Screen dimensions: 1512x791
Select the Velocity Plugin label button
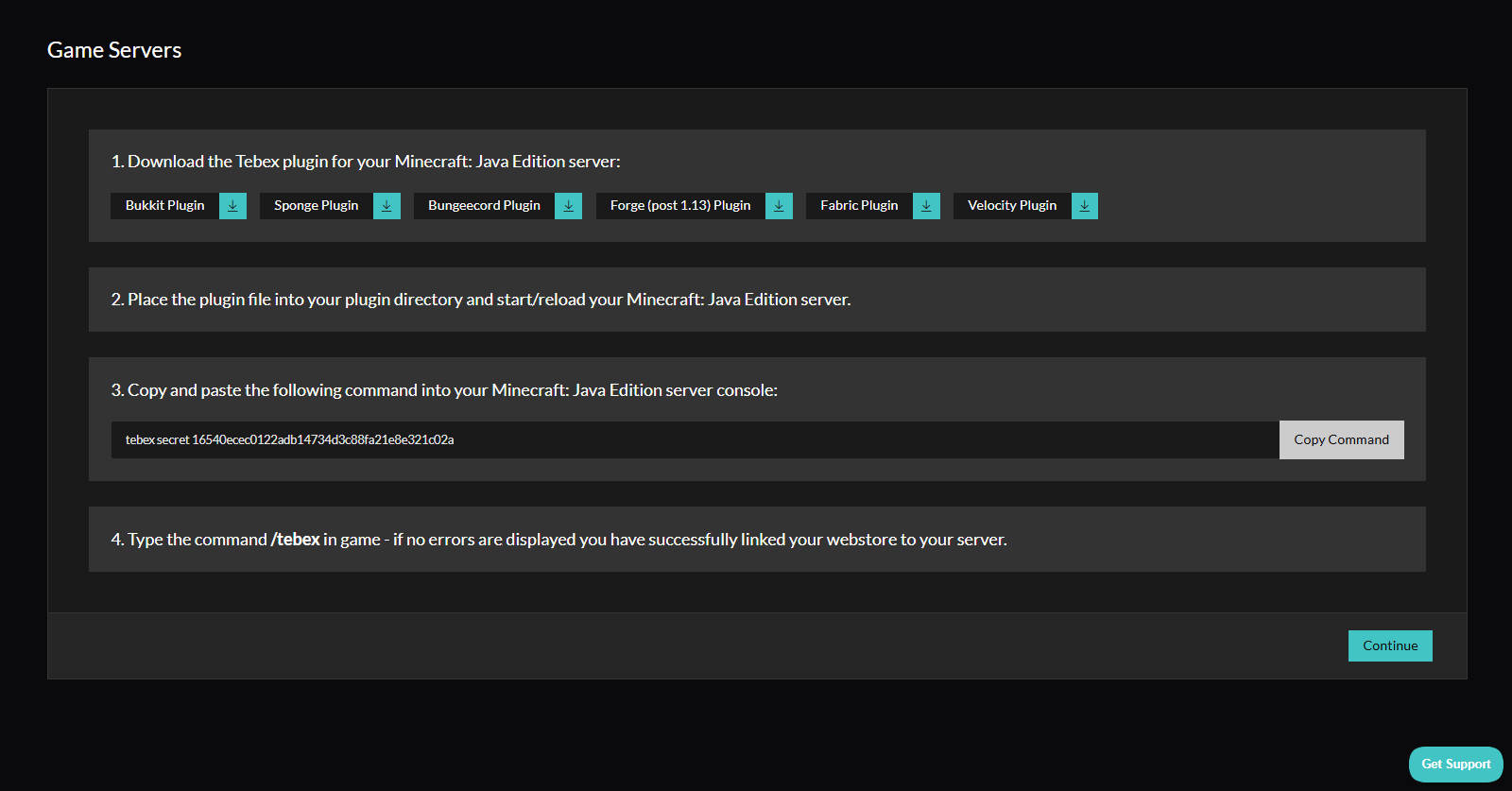pos(1012,206)
